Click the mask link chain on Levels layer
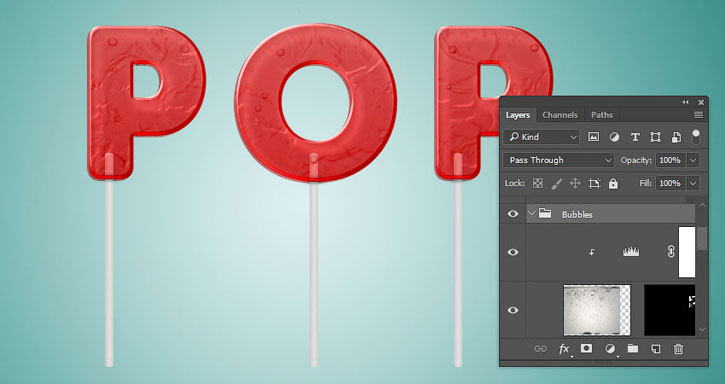The width and height of the screenshot is (725, 384). point(670,252)
